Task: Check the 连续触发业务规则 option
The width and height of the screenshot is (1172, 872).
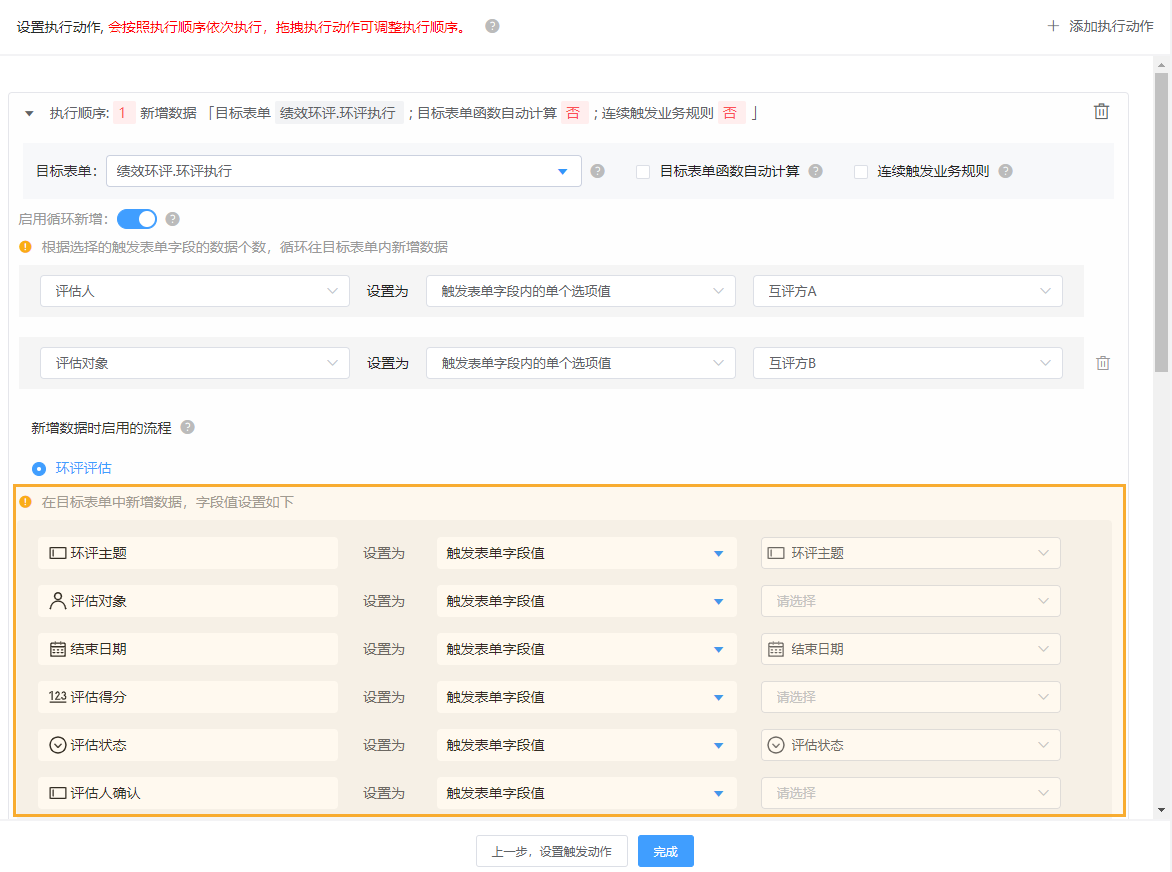Action: (x=861, y=171)
